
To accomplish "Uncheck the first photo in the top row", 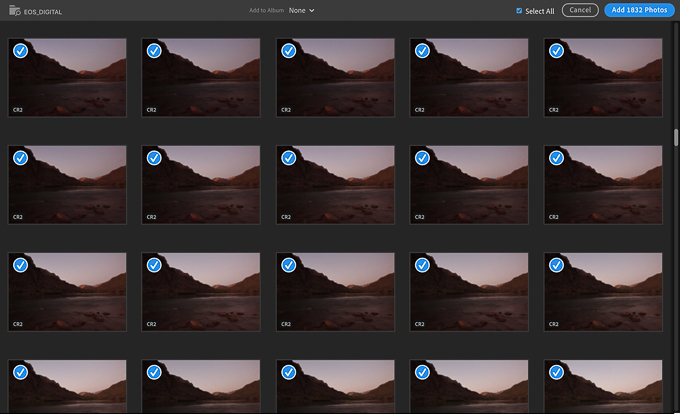I will 20,51.
